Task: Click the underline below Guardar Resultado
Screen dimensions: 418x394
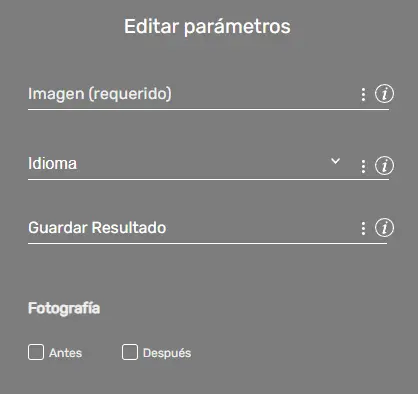Action: click(207, 243)
